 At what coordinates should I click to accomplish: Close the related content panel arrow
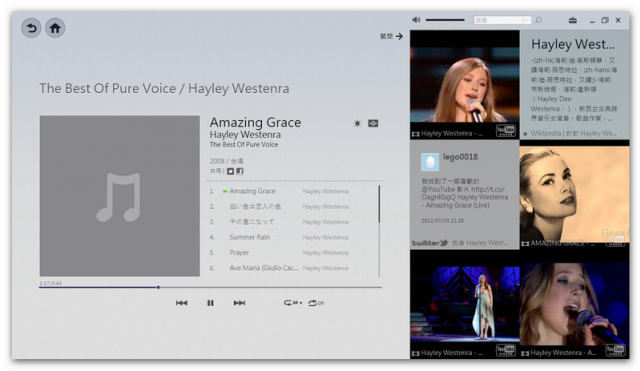399,36
